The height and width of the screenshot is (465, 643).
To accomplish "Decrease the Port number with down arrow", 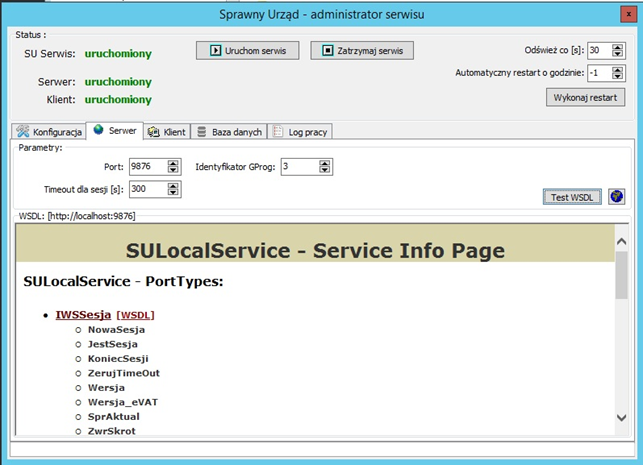I will tap(173, 170).
